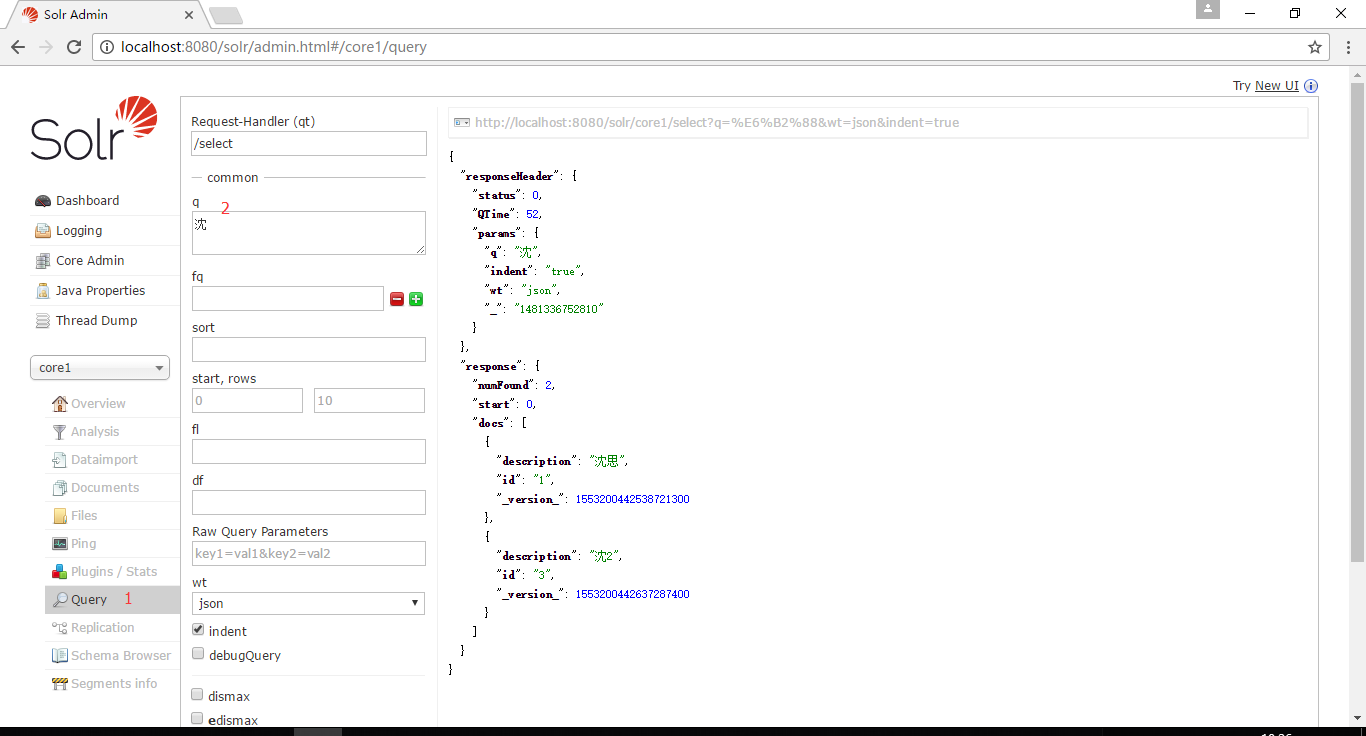Click version value 1553200442538721300
The width and height of the screenshot is (1366, 736).
(632, 499)
